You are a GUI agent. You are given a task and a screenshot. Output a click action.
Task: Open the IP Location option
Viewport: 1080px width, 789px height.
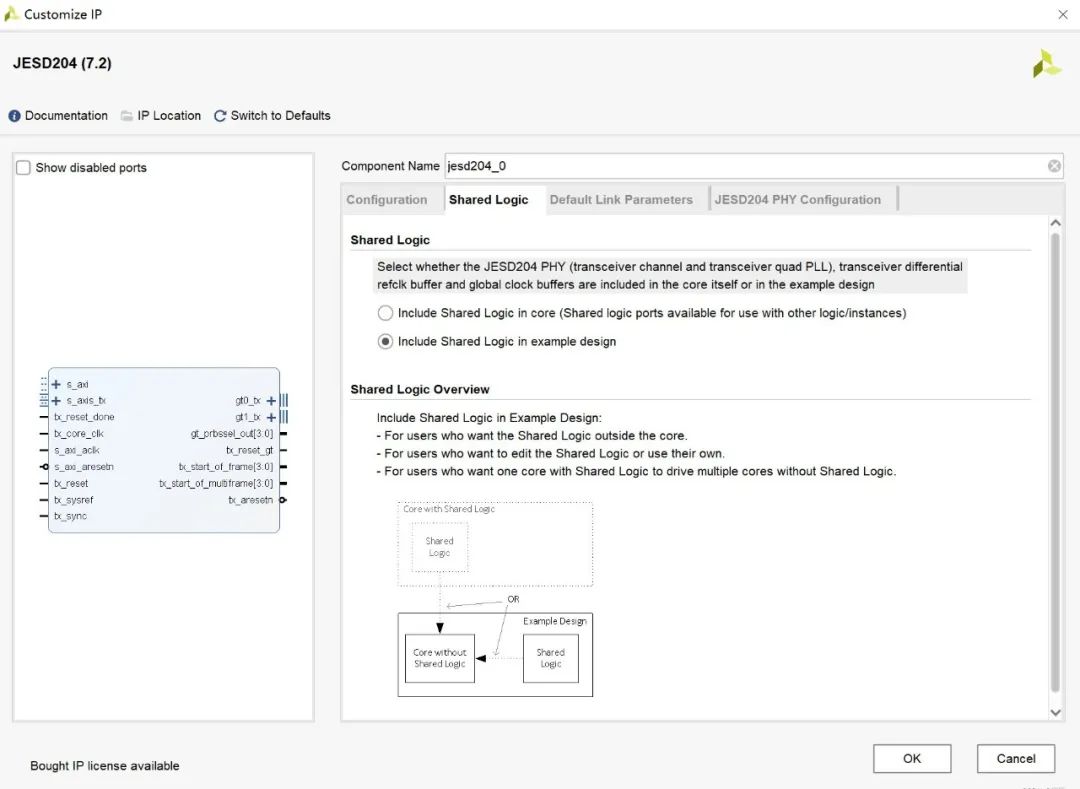(169, 116)
